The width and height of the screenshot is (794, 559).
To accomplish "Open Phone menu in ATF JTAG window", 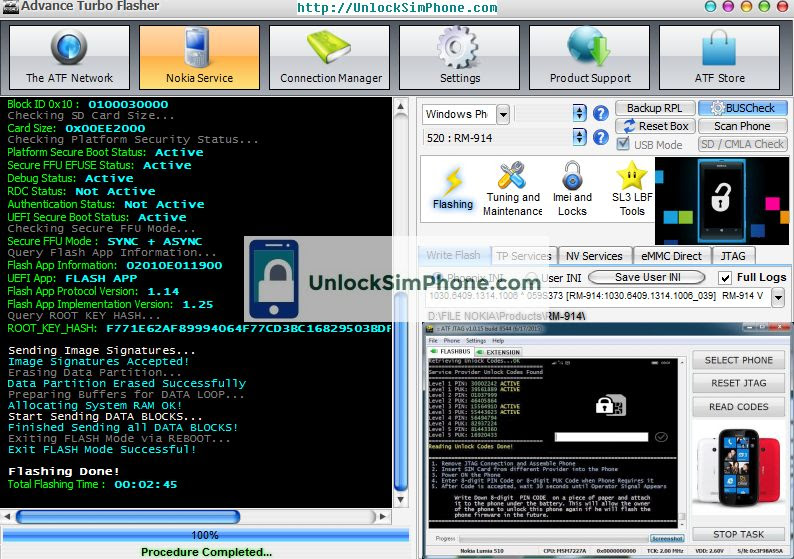I will (x=452, y=341).
